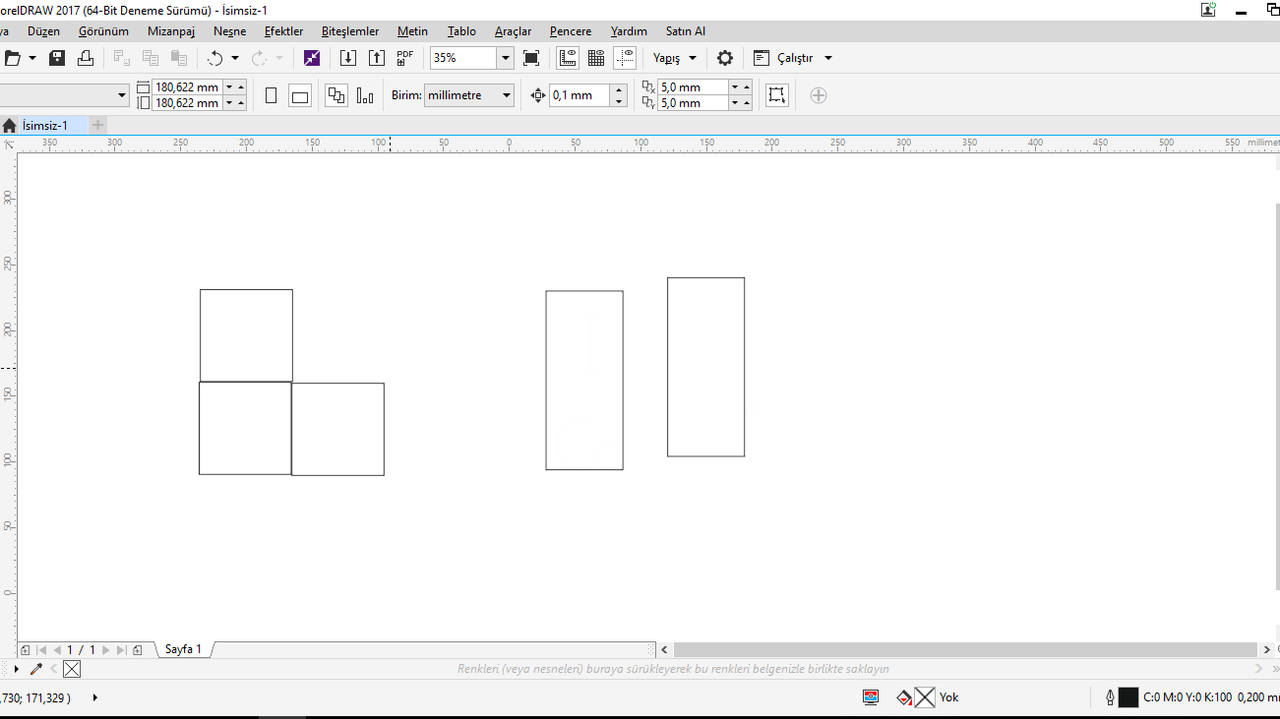Select landscape page orientation
The height and width of the screenshot is (719, 1280).
[x=300, y=96]
